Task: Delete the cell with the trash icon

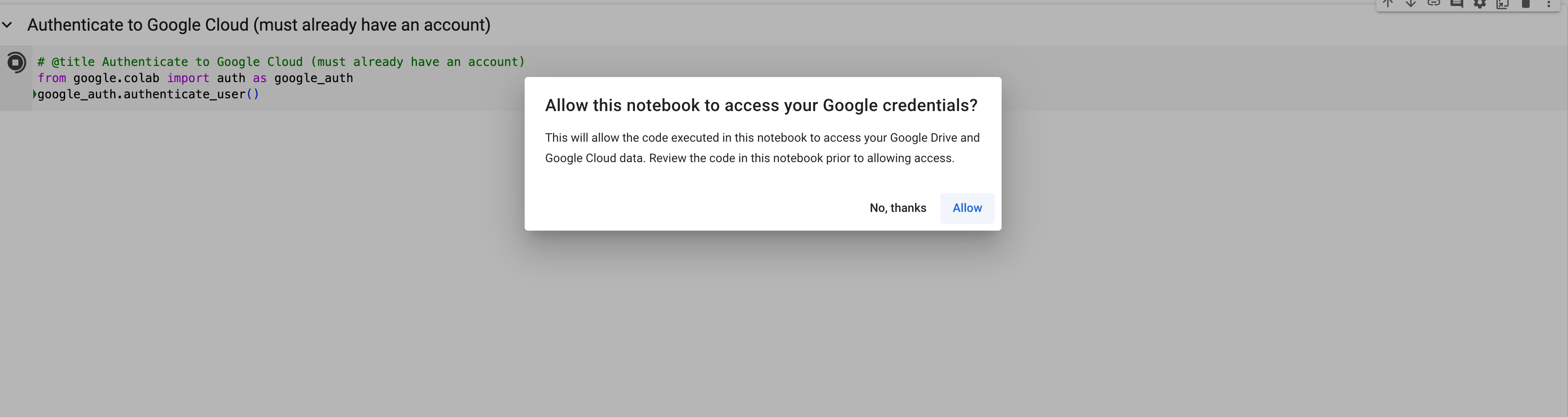Action: coord(1526,4)
